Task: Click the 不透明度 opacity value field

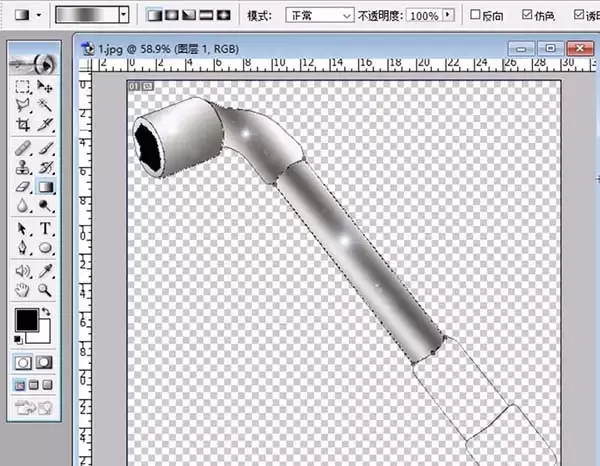Action: (424, 15)
